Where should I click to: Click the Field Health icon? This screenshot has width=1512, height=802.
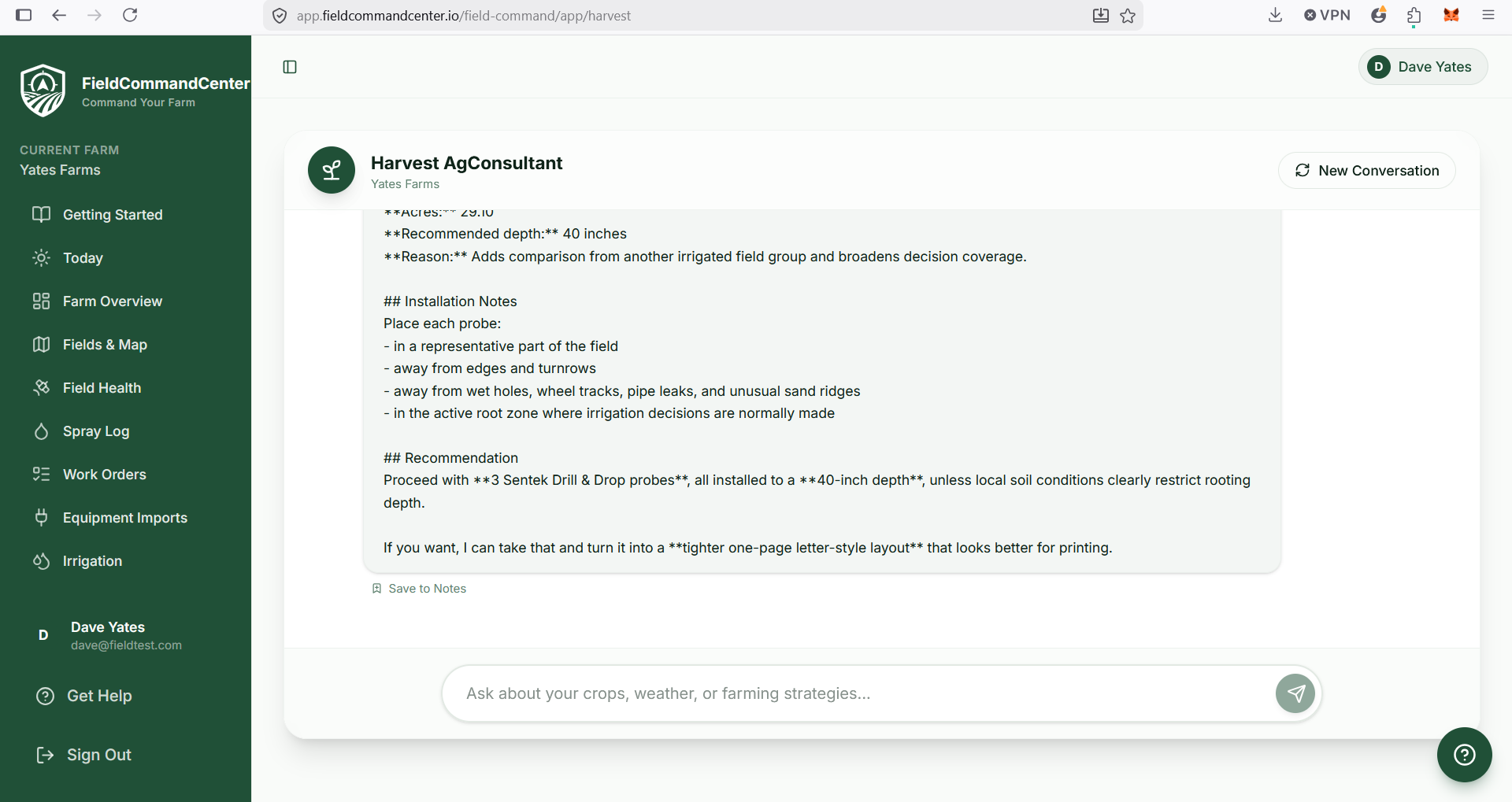click(42, 388)
